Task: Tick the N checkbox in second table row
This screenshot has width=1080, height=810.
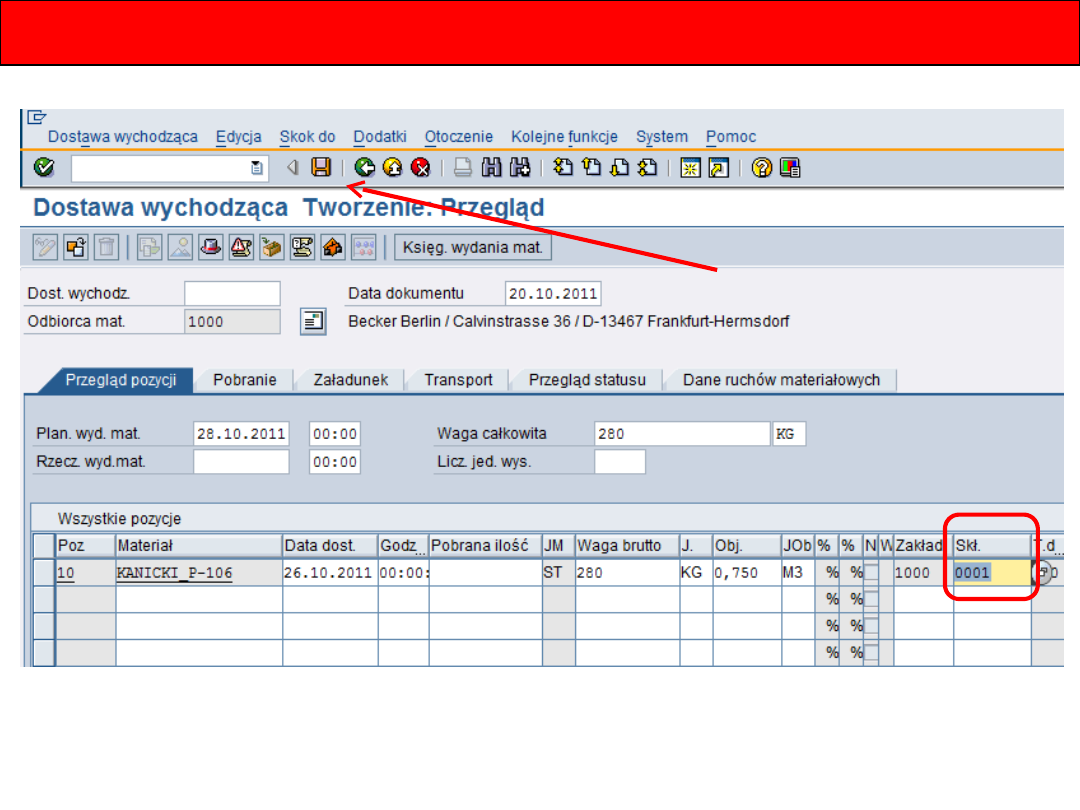Action: pos(870,599)
